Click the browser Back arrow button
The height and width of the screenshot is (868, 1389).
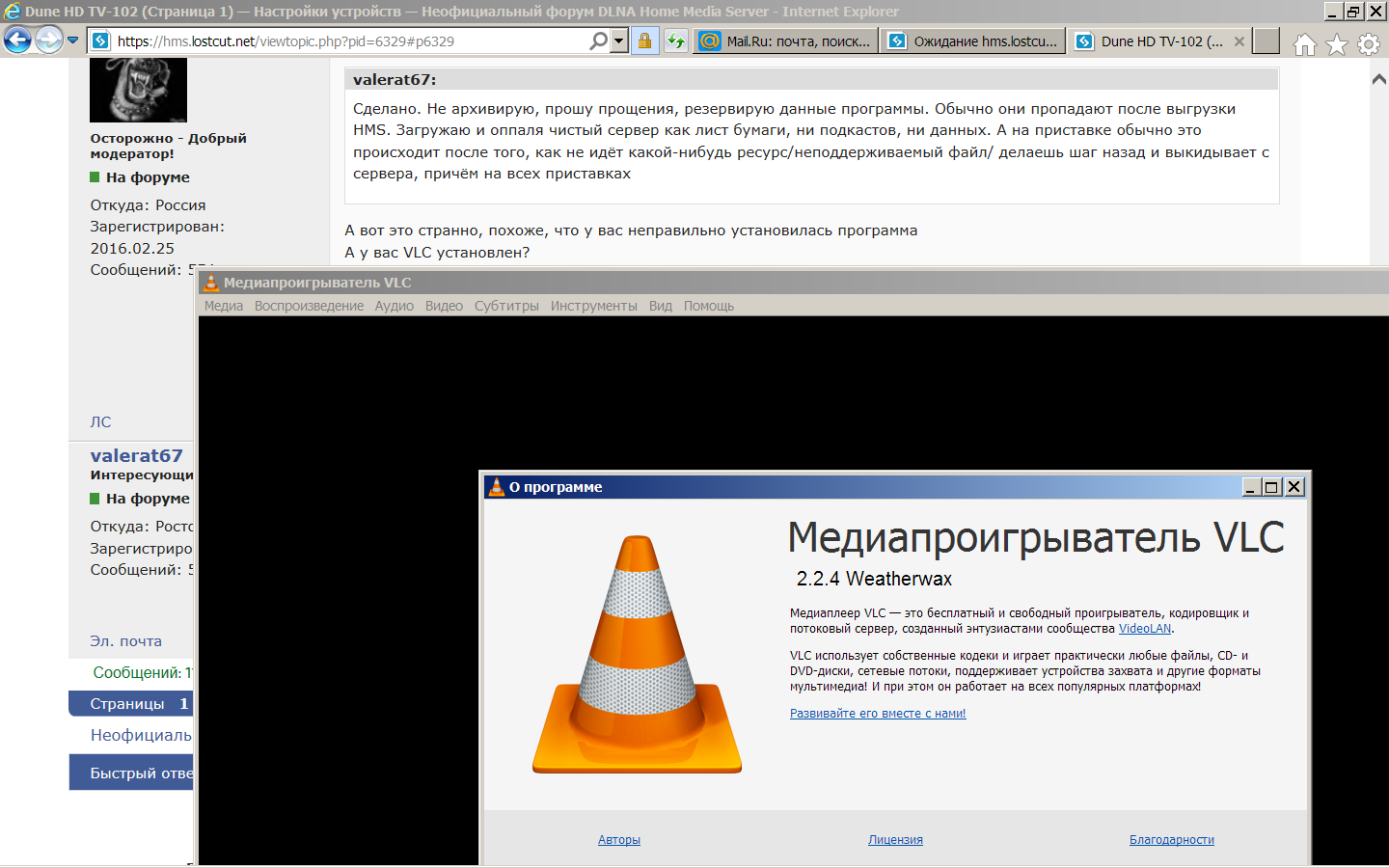click(17, 41)
